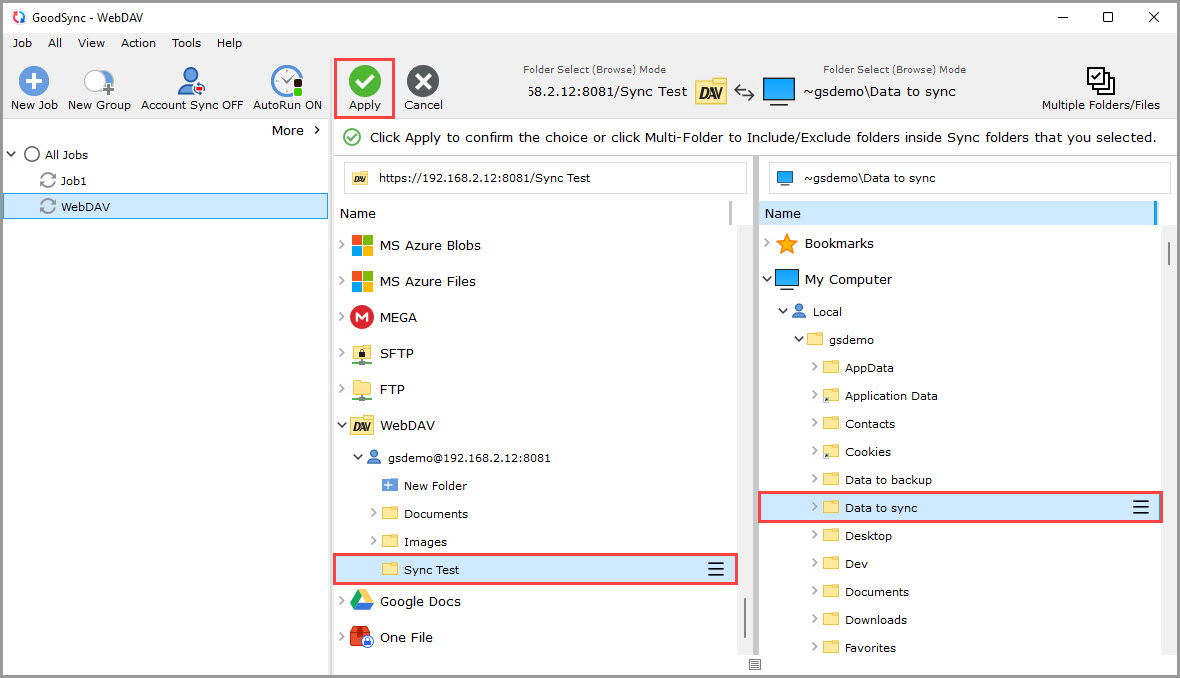Click the left pane vertical scrollbar
Screen dimensions: 1180x678
pos(745,617)
